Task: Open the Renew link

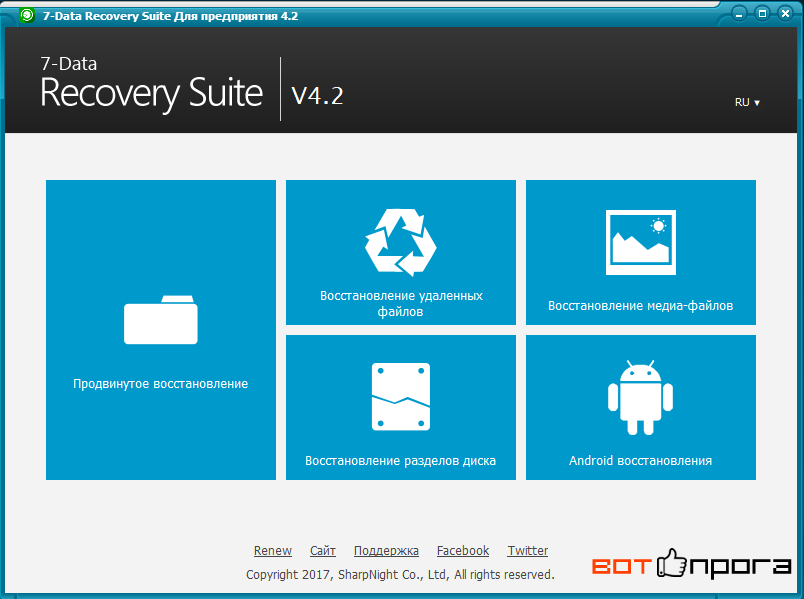Action: [273, 551]
